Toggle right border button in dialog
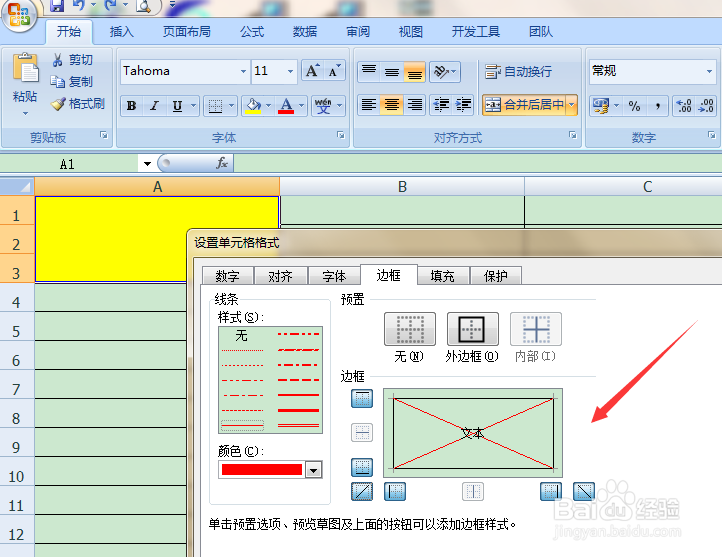The image size is (722, 557). click(551, 491)
